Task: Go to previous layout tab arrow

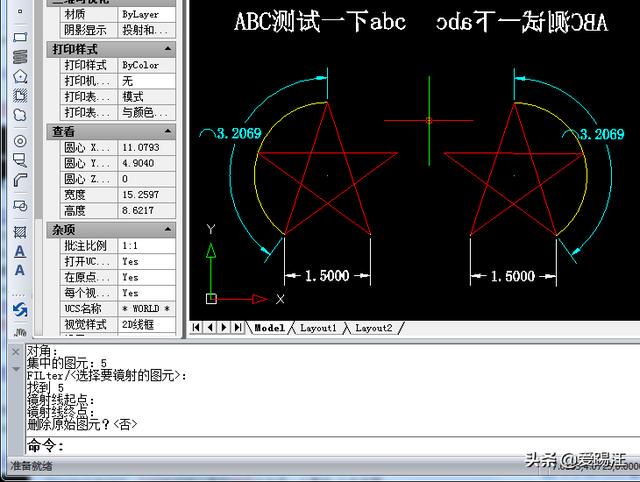Action: pos(210,327)
